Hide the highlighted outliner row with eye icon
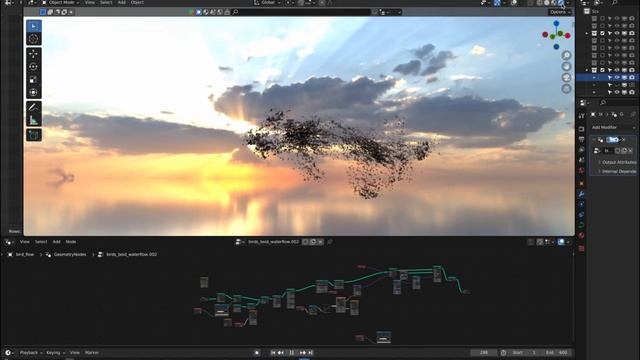This screenshot has height=360, width=640. (617, 78)
